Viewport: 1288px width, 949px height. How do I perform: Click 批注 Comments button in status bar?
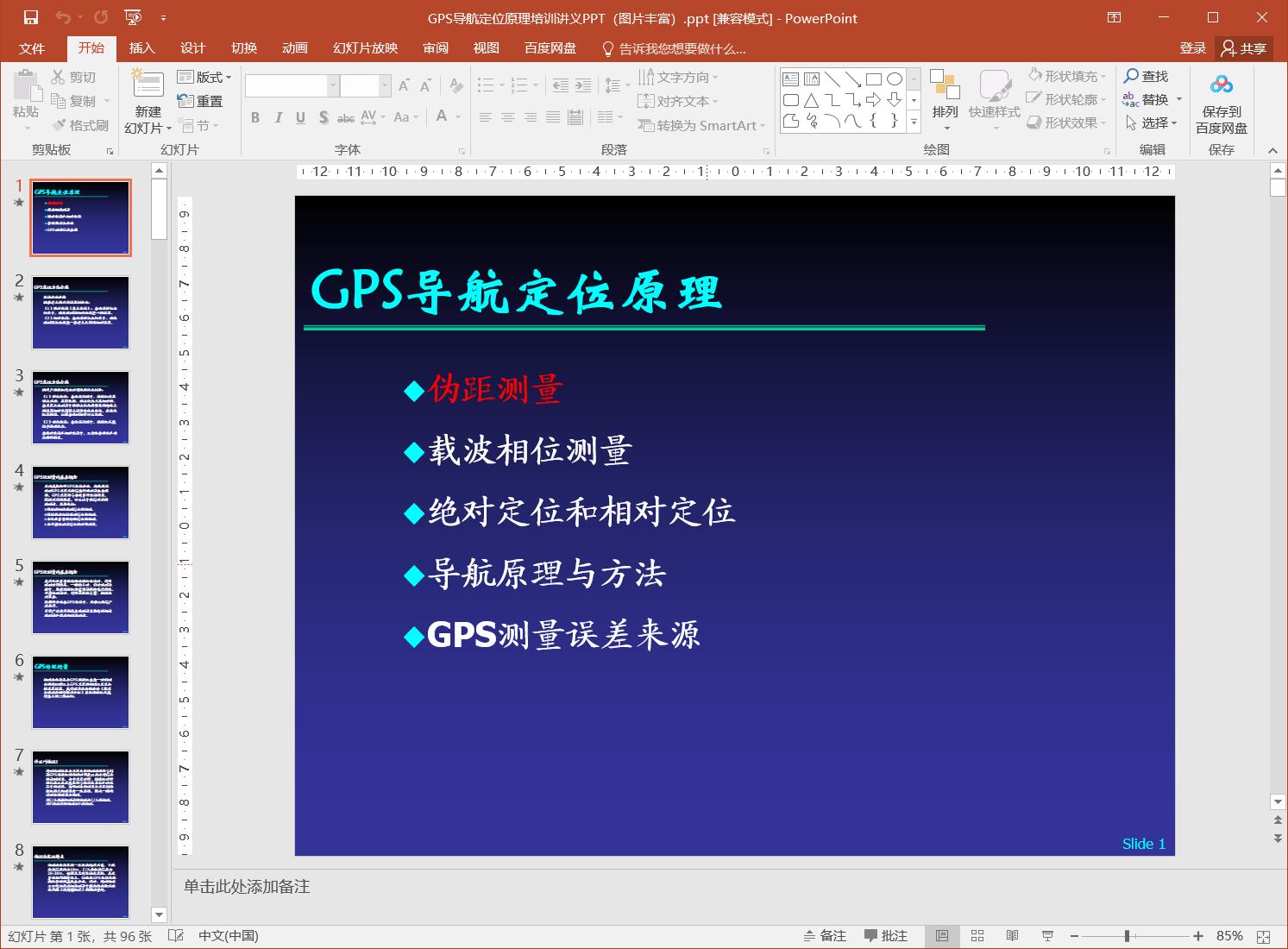(x=886, y=936)
